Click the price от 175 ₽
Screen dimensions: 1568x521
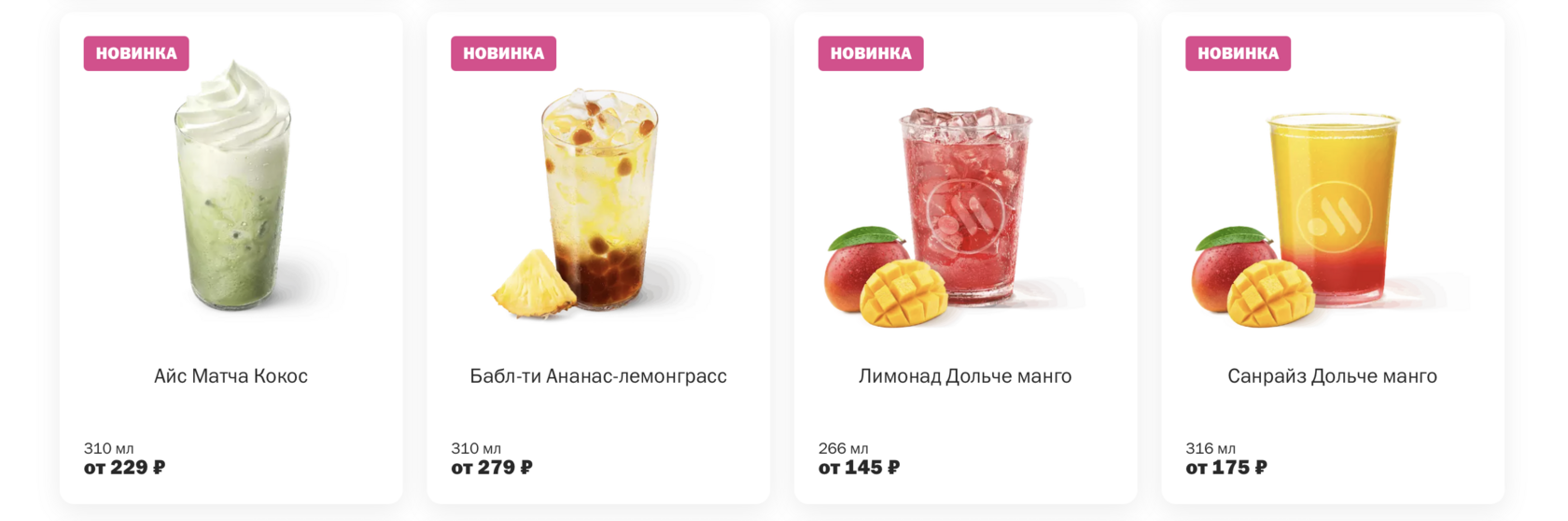coord(1226,468)
